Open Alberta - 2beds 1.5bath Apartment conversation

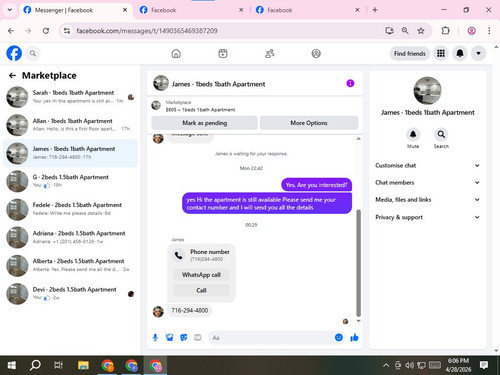[x=70, y=265]
